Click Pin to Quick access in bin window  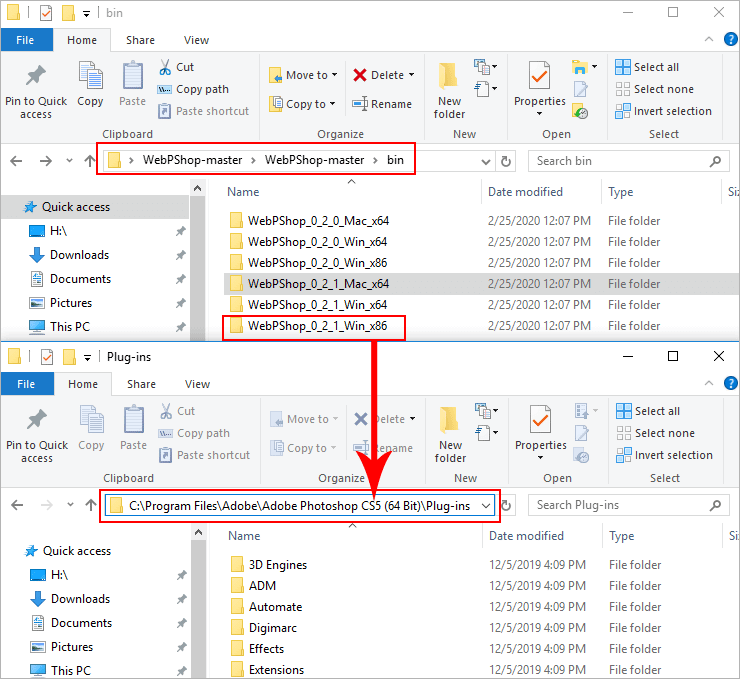[36, 92]
